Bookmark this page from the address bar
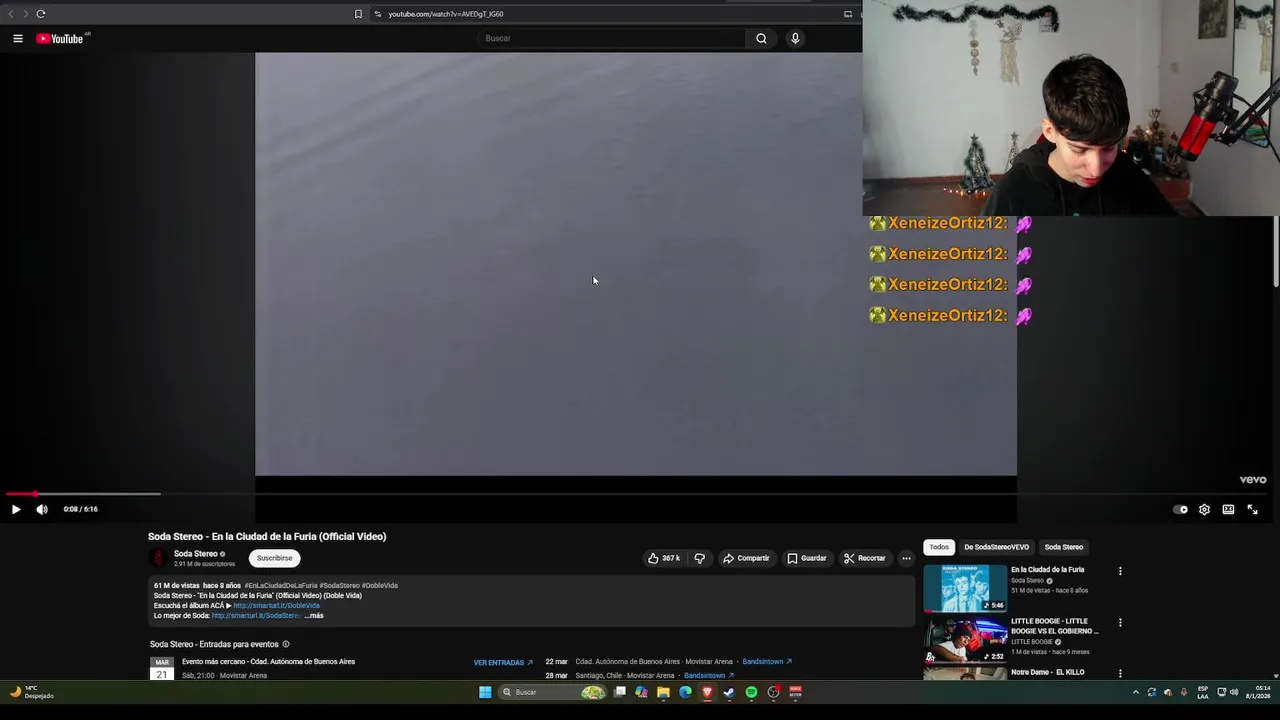Screen dimensions: 1280x720 (x=358, y=14)
